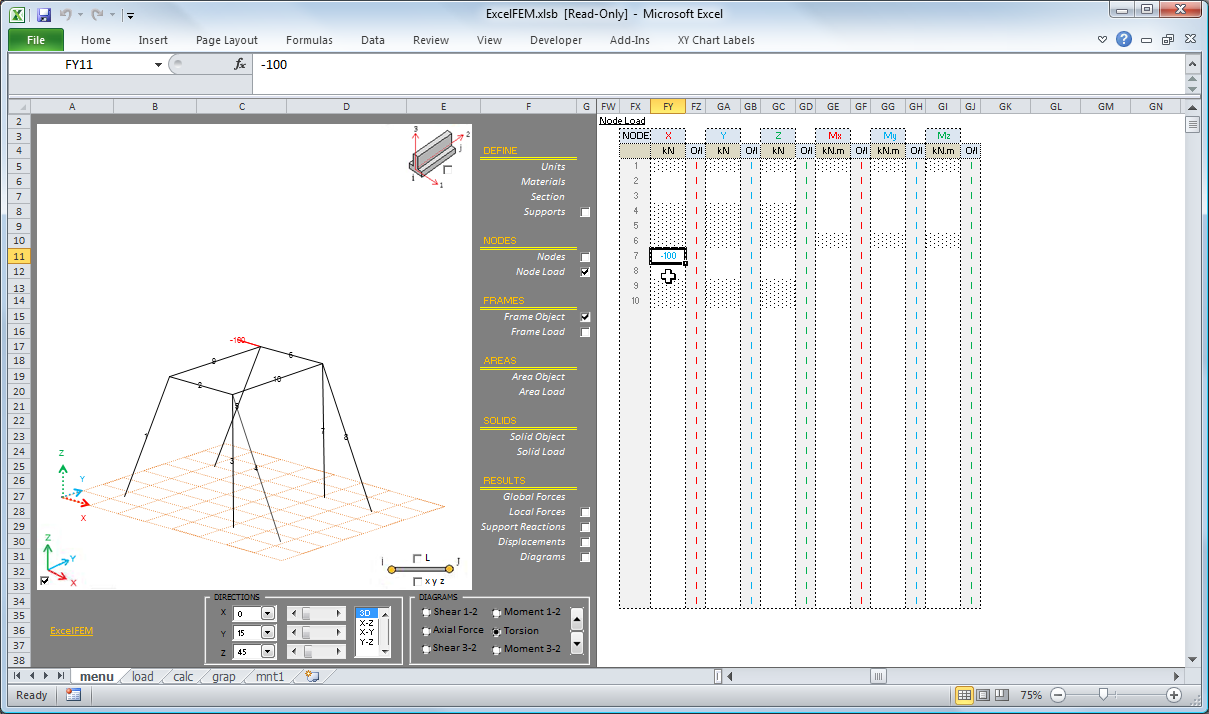Click the Undo arrow icon
This screenshot has width=1209, height=714.
(65, 15)
